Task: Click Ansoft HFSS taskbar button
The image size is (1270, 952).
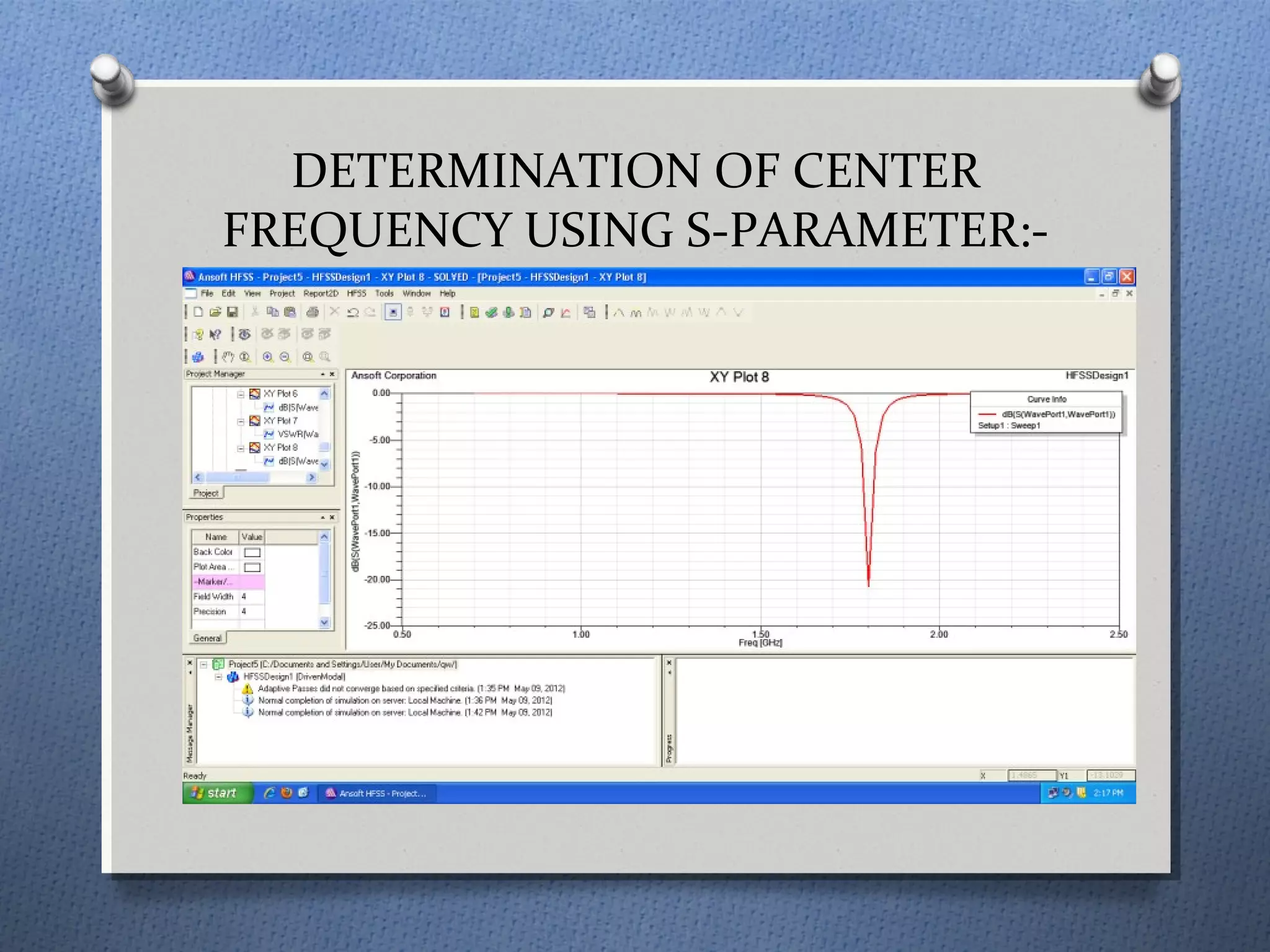Action: click(377, 793)
